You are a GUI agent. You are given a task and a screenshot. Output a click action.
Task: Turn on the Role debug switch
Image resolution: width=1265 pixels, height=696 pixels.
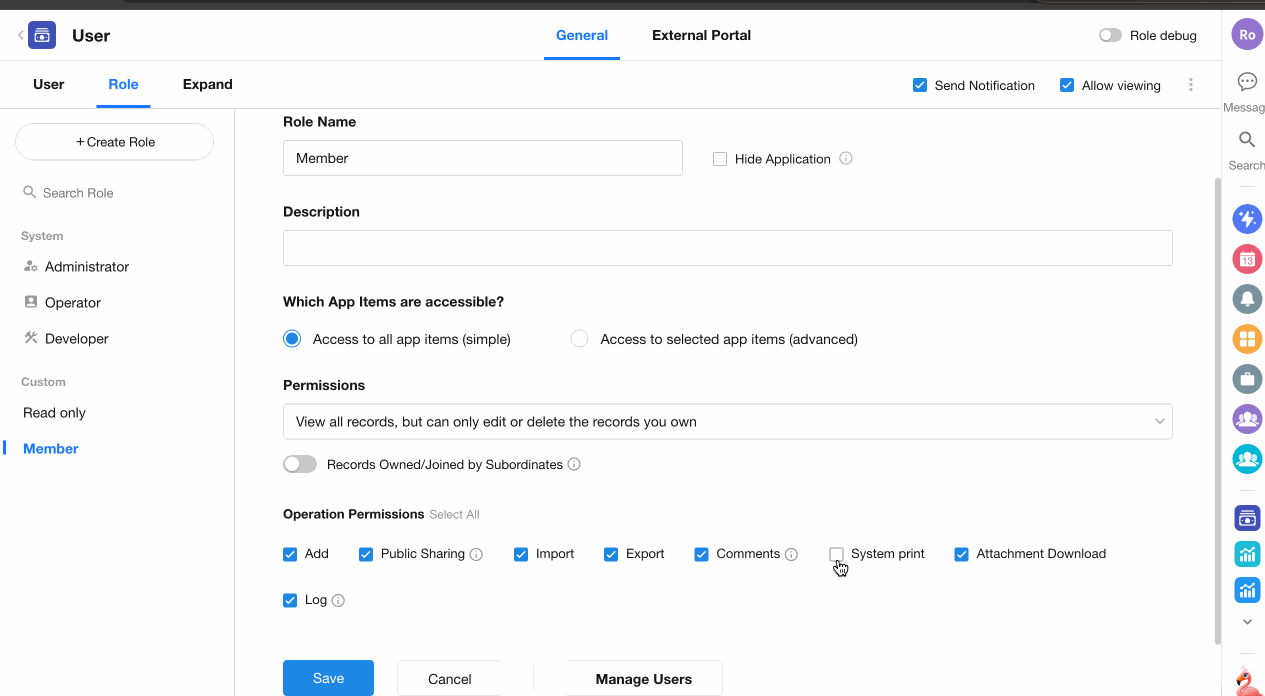1110,35
